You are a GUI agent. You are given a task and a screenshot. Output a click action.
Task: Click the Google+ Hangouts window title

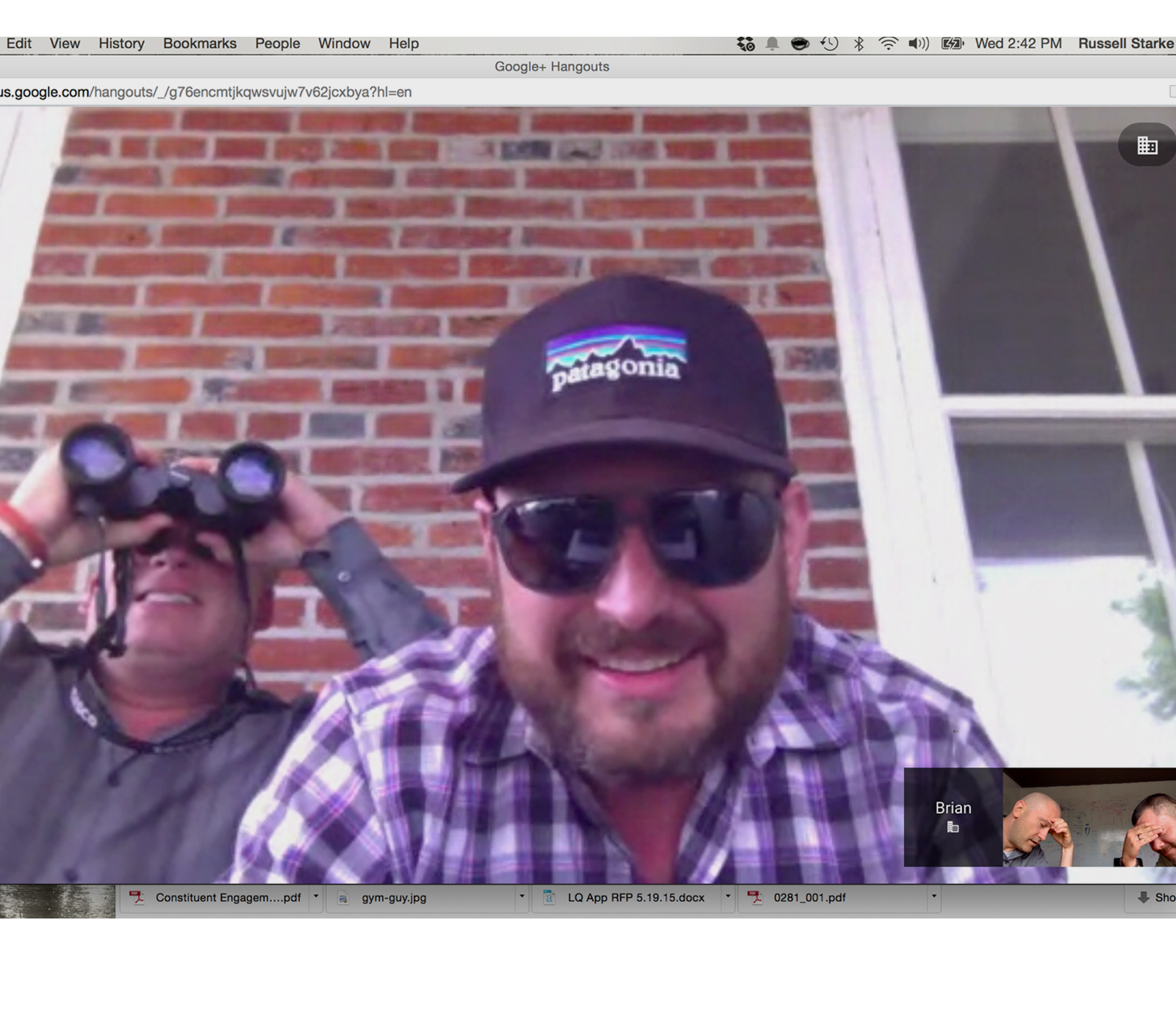(x=551, y=67)
